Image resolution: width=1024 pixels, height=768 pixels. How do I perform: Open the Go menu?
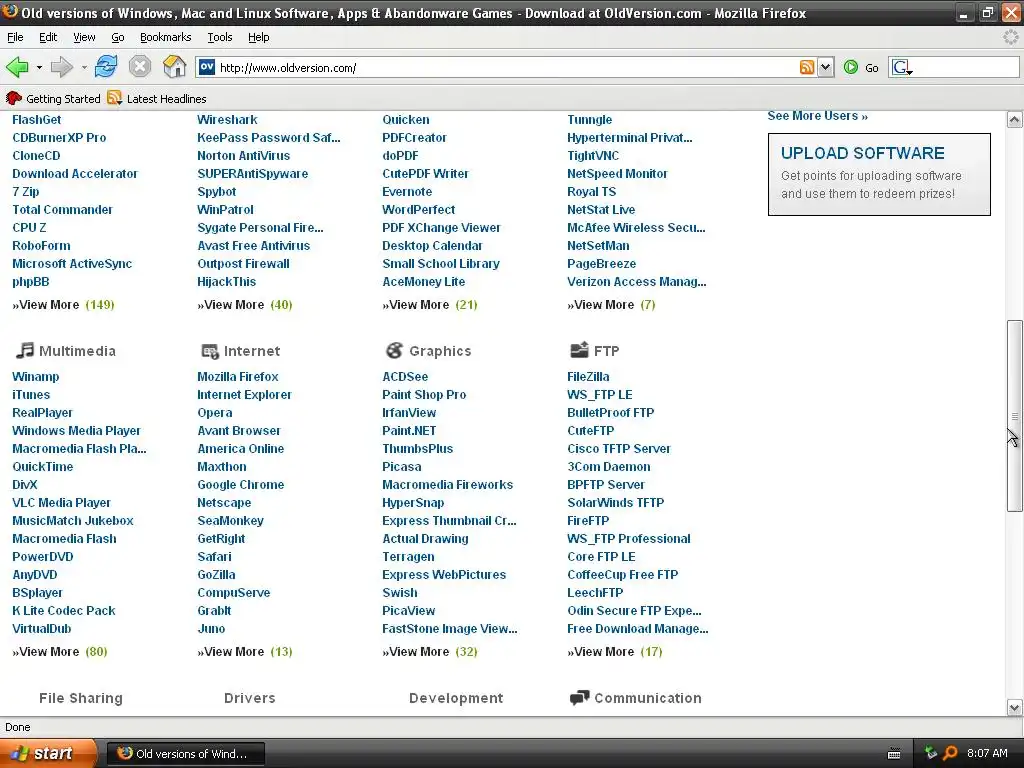(x=118, y=37)
